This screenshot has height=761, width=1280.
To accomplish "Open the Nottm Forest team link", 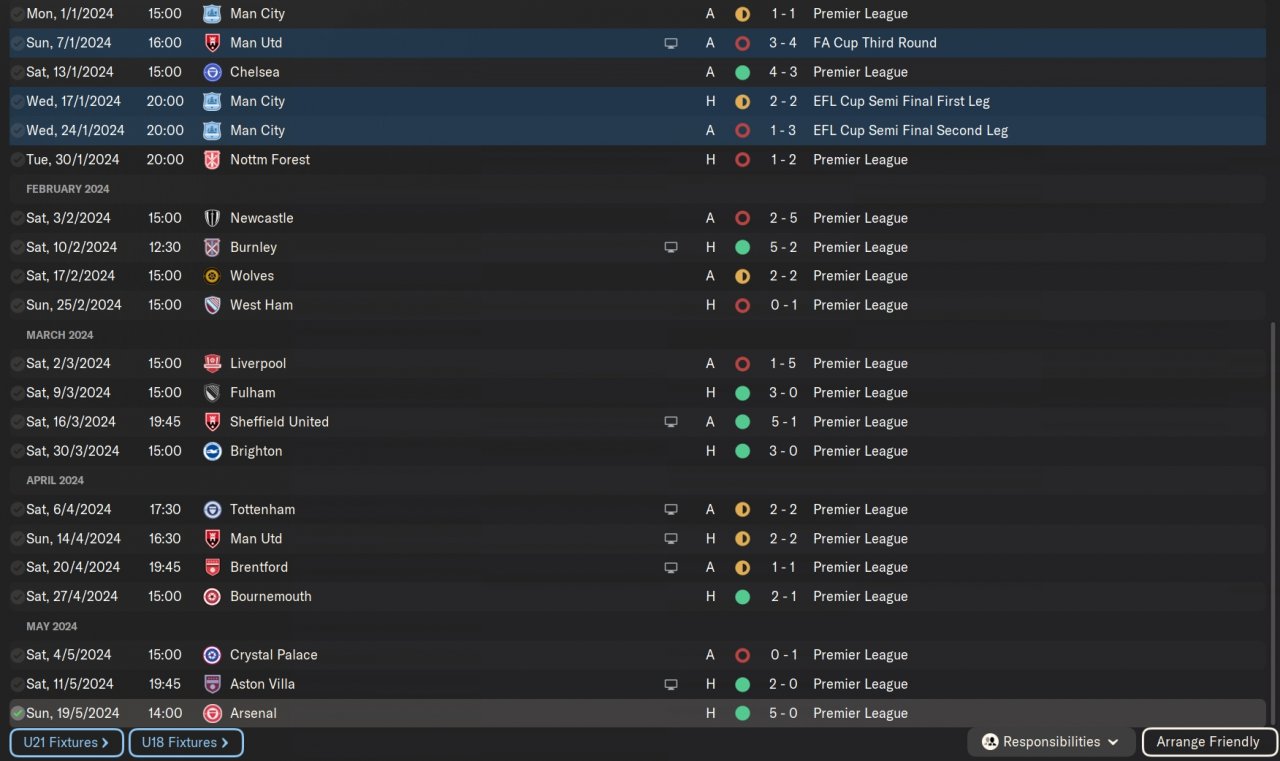I will [269, 159].
